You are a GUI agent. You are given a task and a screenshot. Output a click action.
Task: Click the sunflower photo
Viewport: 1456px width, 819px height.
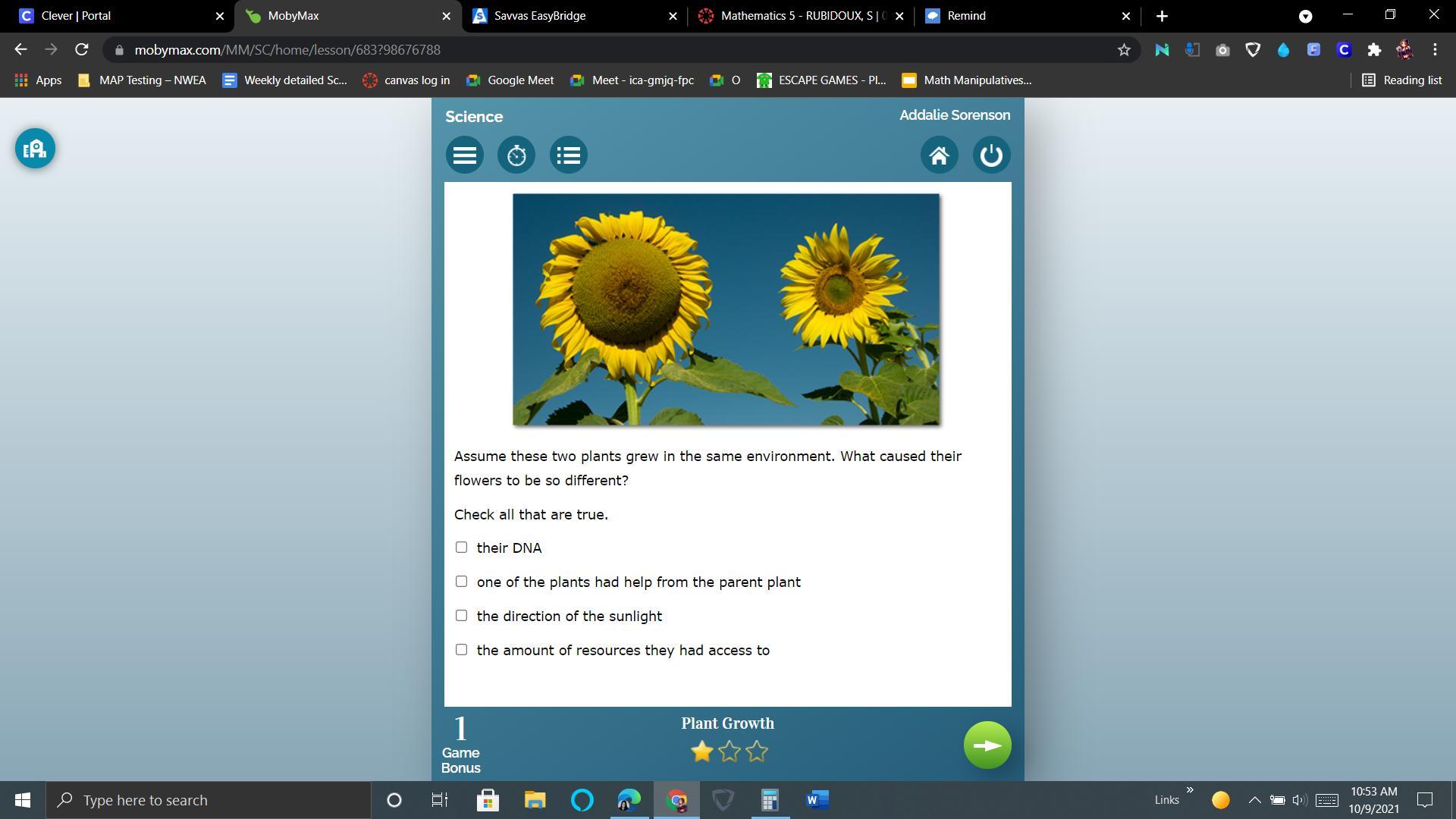point(726,309)
